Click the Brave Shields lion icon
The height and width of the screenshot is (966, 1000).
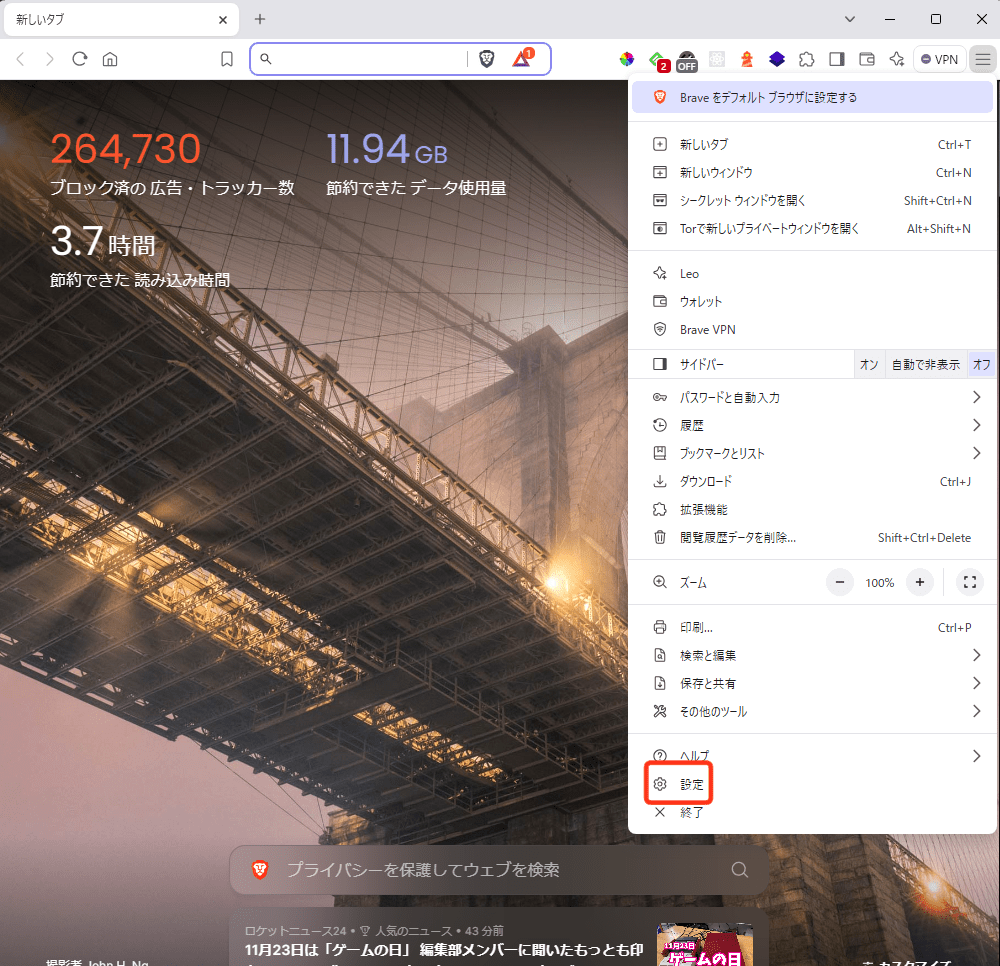[x=487, y=59]
